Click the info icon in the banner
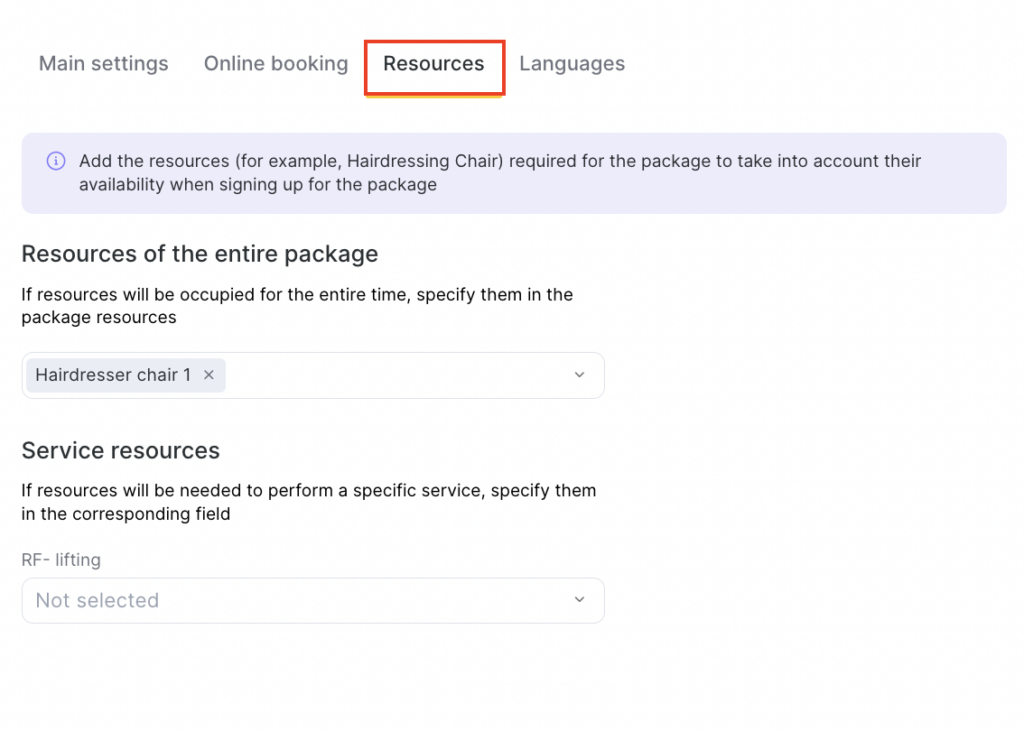 click(x=56, y=161)
